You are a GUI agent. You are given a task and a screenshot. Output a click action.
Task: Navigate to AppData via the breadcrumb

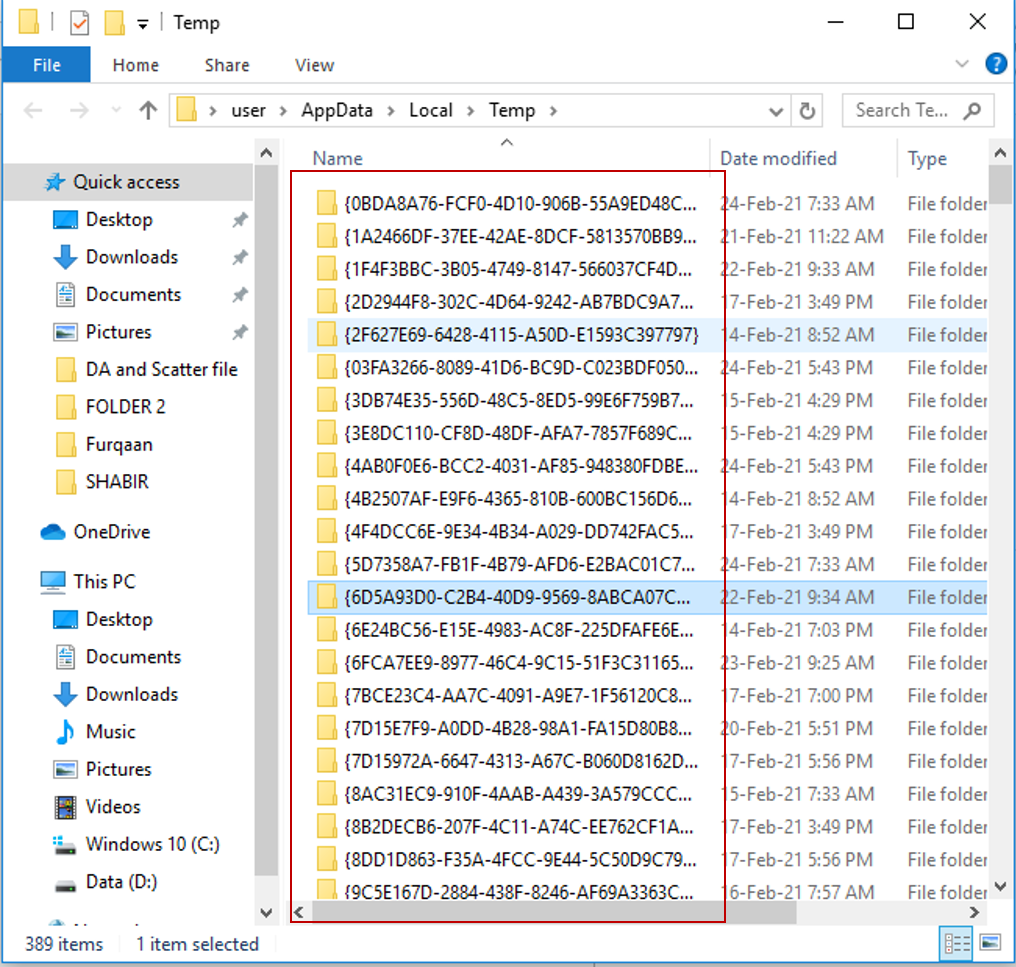(x=338, y=110)
